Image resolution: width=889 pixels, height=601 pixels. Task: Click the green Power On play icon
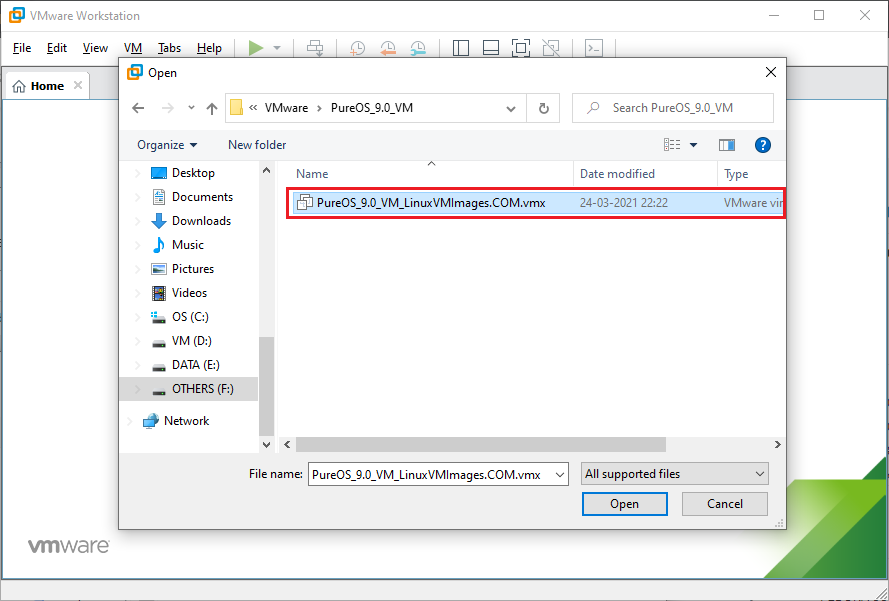(256, 48)
